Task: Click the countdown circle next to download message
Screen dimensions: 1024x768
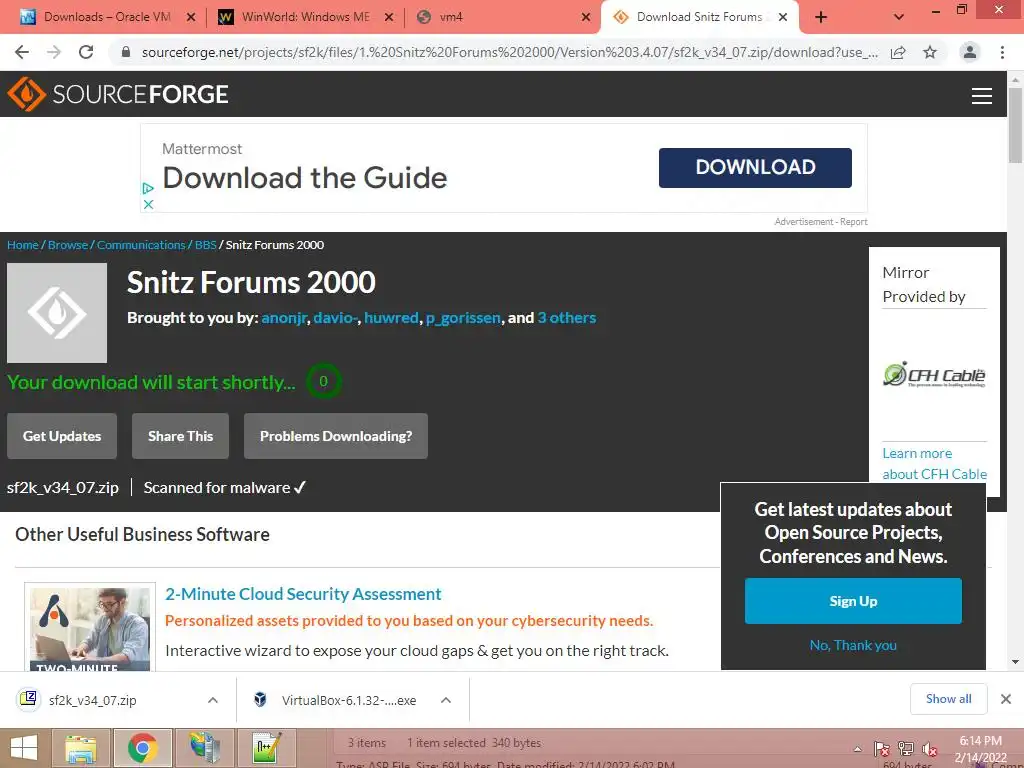Action: coord(323,381)
